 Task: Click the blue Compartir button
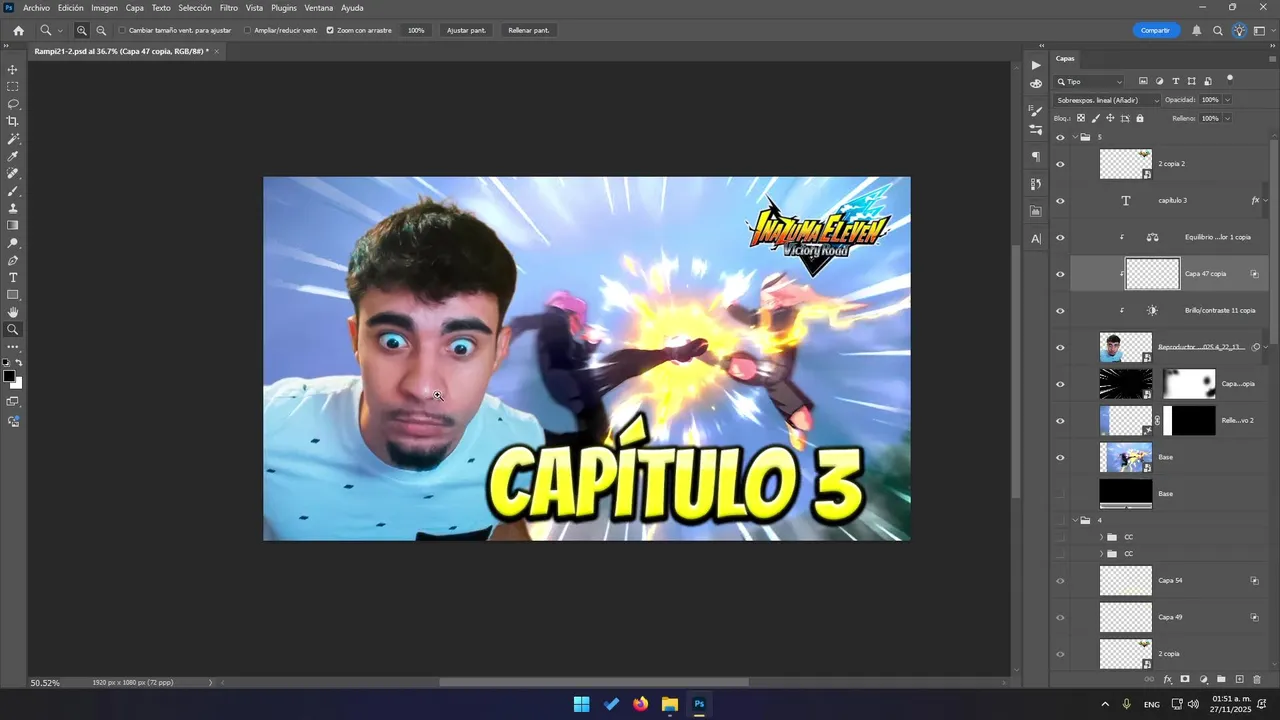tap(1155, 31)
